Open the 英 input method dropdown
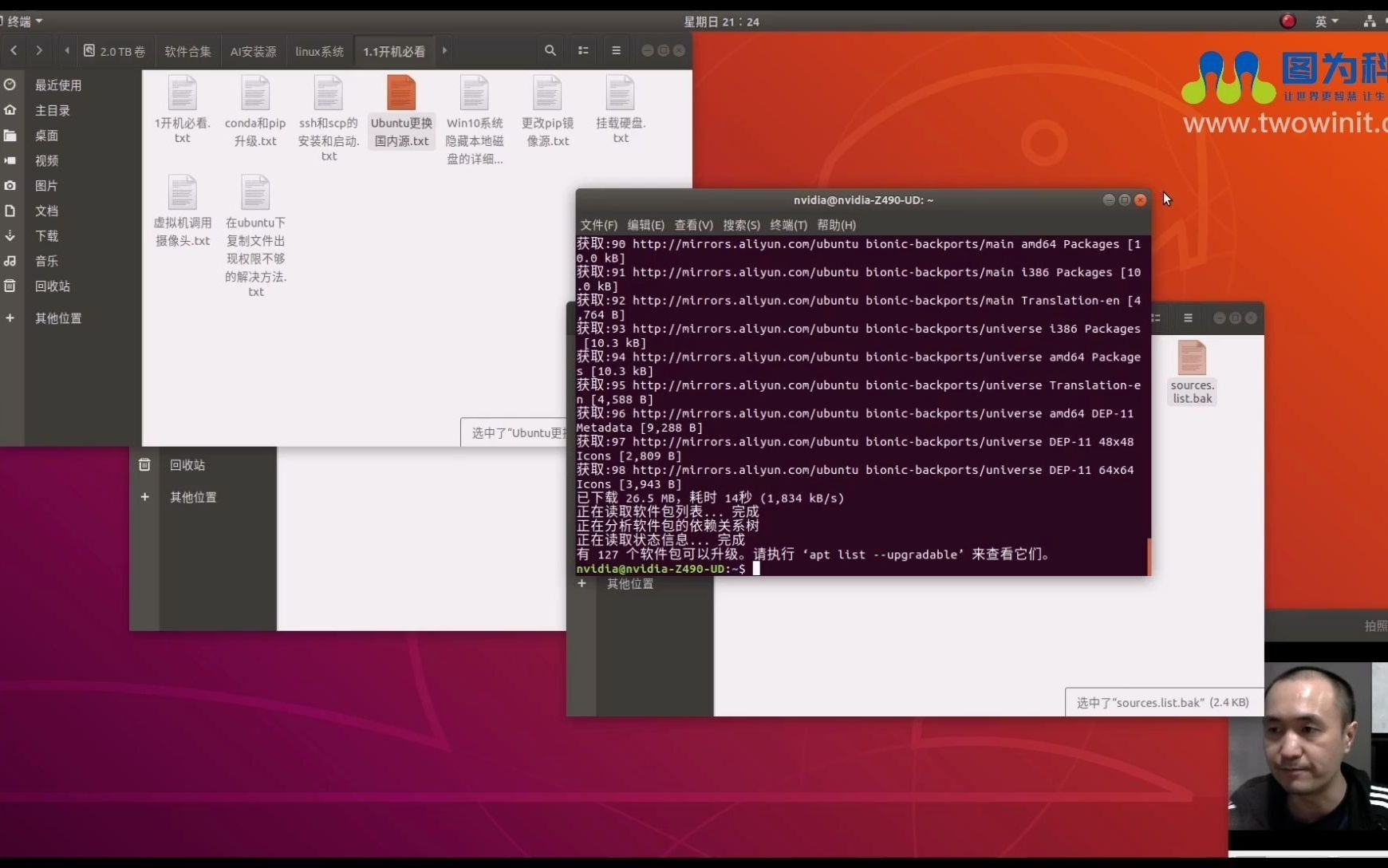 (1326, 22)
